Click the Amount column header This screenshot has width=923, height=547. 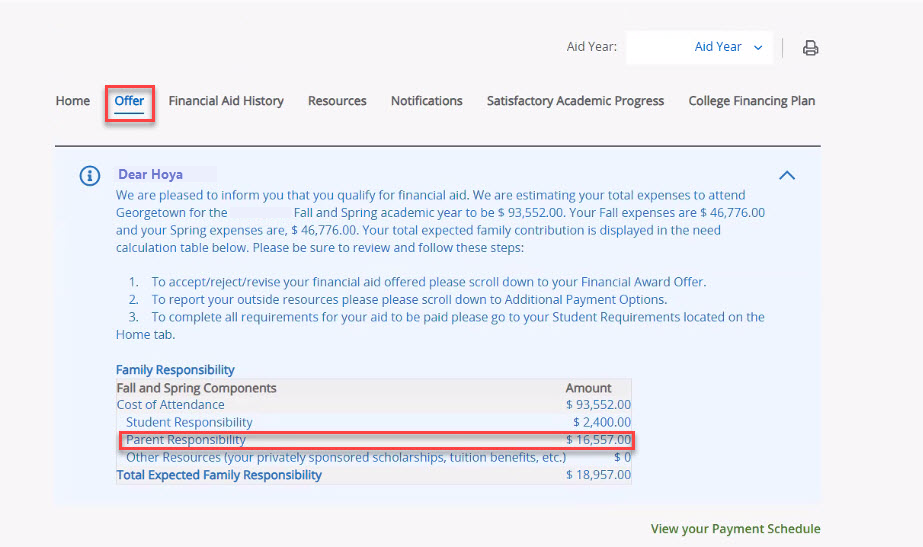pos(588,388)
